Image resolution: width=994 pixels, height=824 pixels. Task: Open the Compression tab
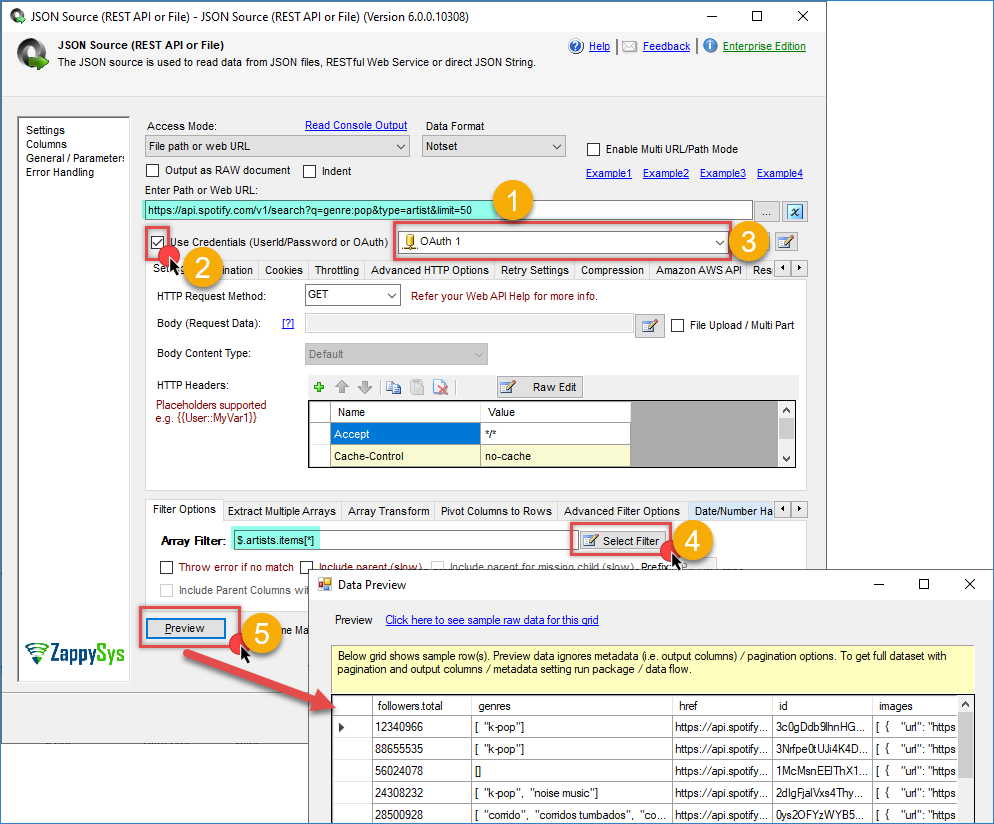pos(612,270)
